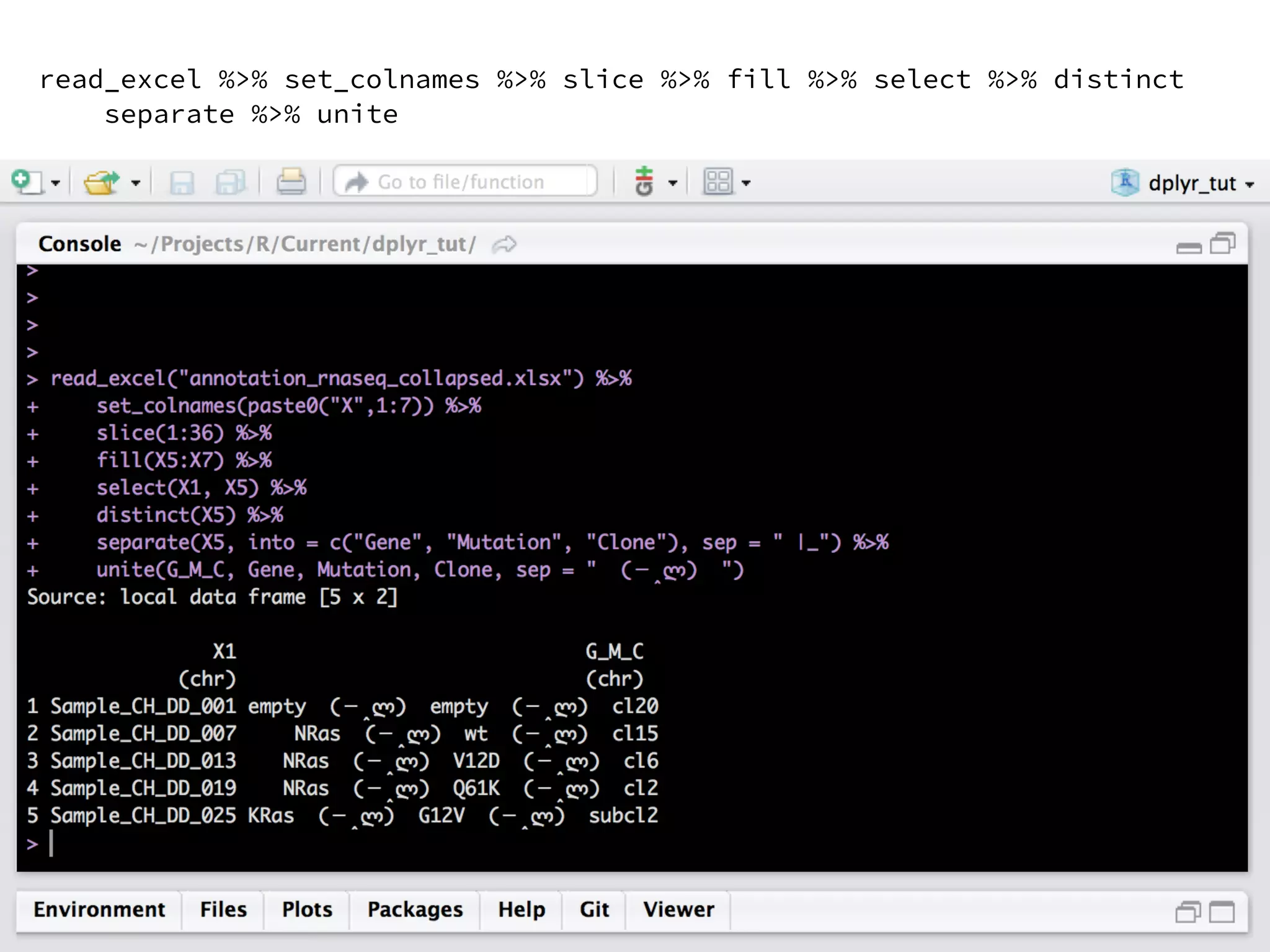Image resolution: width=1270 pixels, height=952 pixels.
Task: Click the Sample_CH_DD_001 row
Action: coord(342,707)
